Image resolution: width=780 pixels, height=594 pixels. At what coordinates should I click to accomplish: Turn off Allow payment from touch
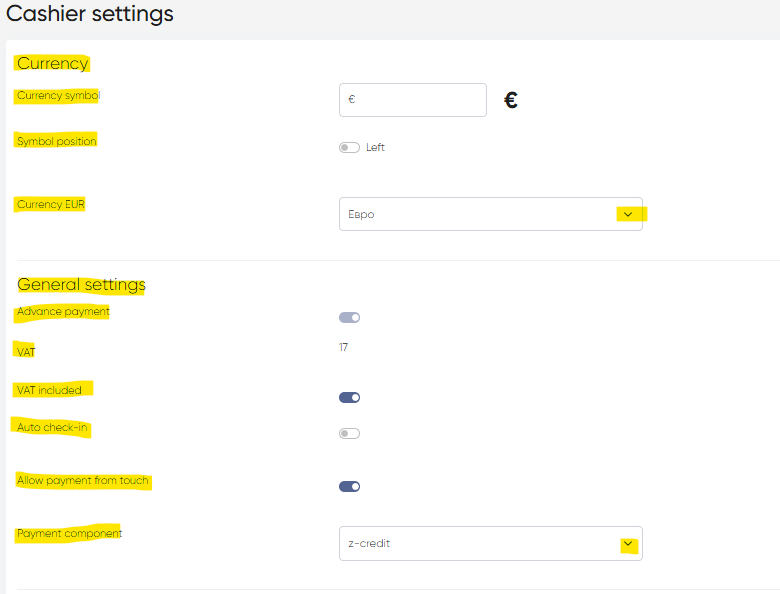349,487
